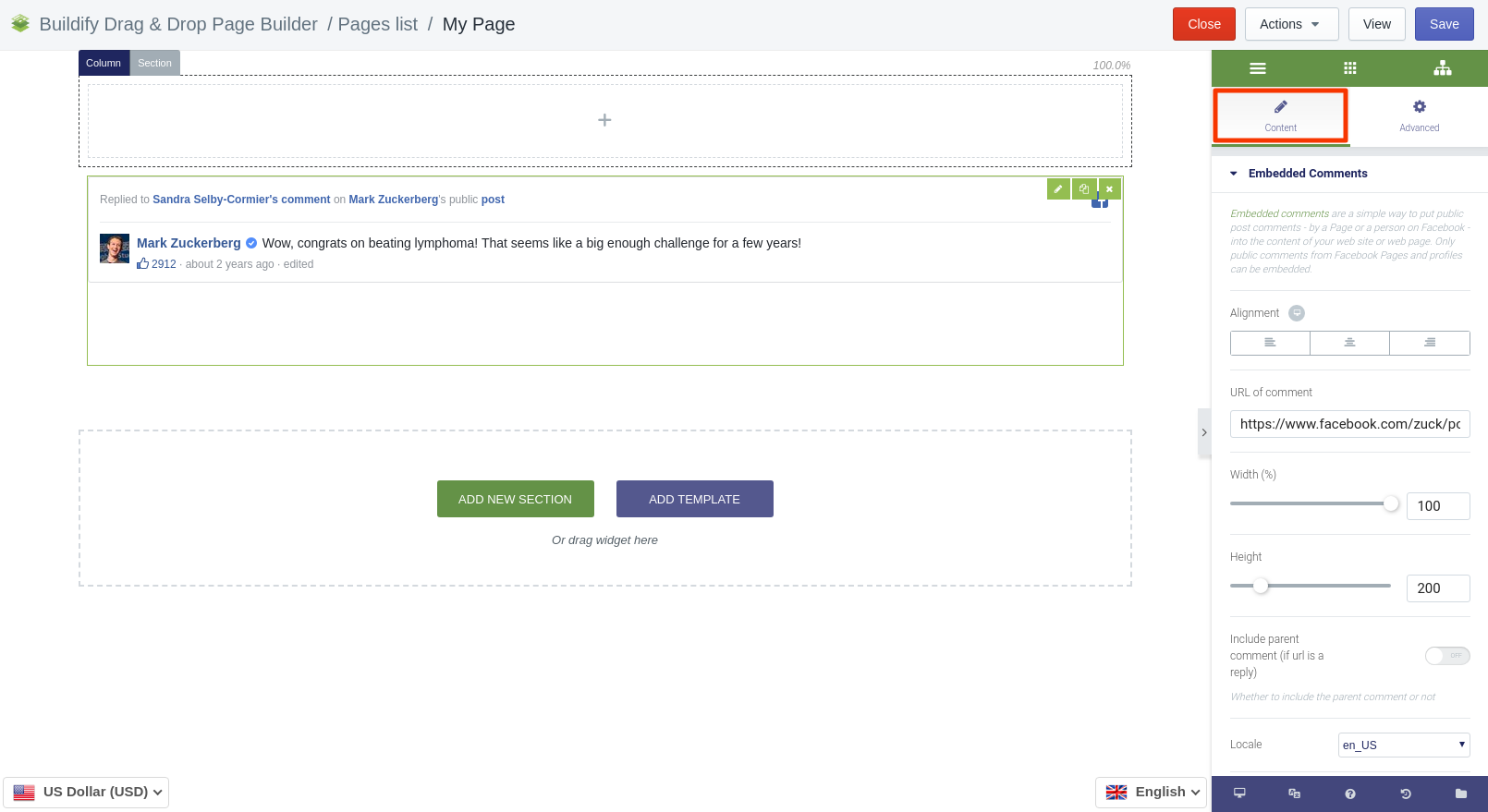Select right alignment

click(x=1430, y=343)
